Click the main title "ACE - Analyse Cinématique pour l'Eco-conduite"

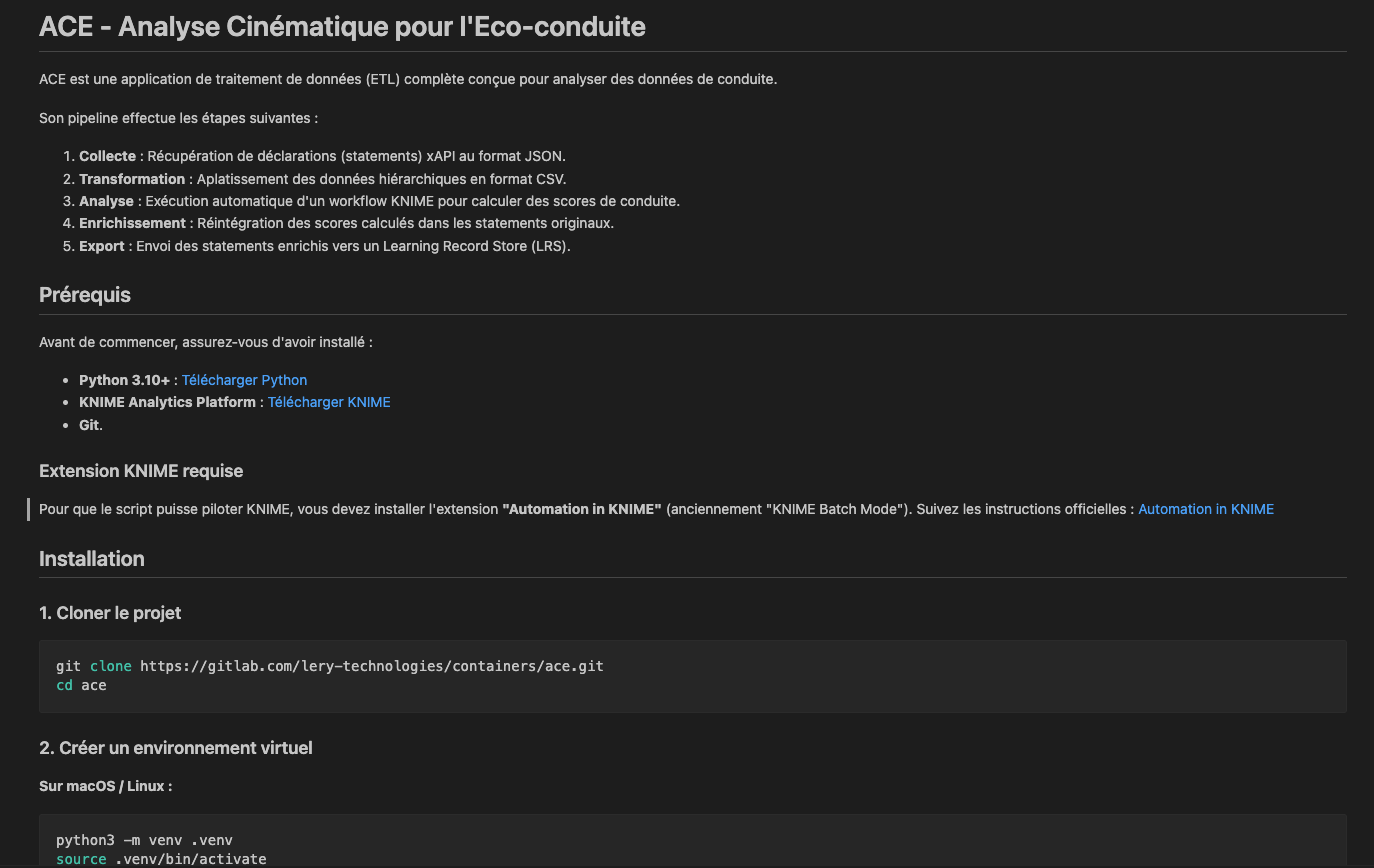[x=342, y=27]
